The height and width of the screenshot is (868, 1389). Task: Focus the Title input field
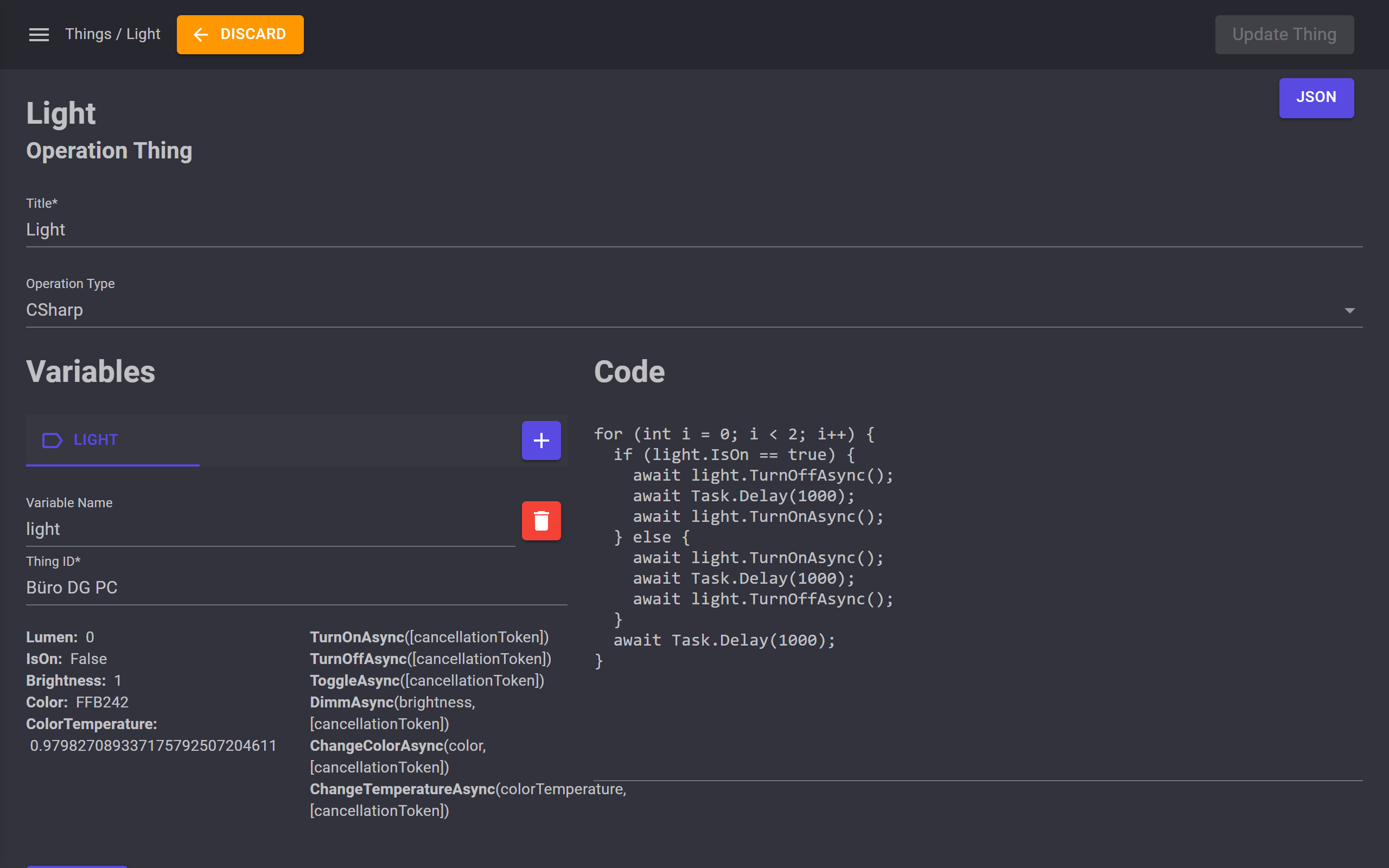click(694, 229)
